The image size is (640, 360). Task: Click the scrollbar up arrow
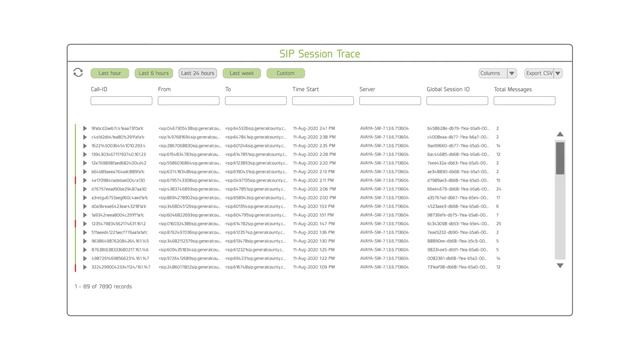pos(560,134)
